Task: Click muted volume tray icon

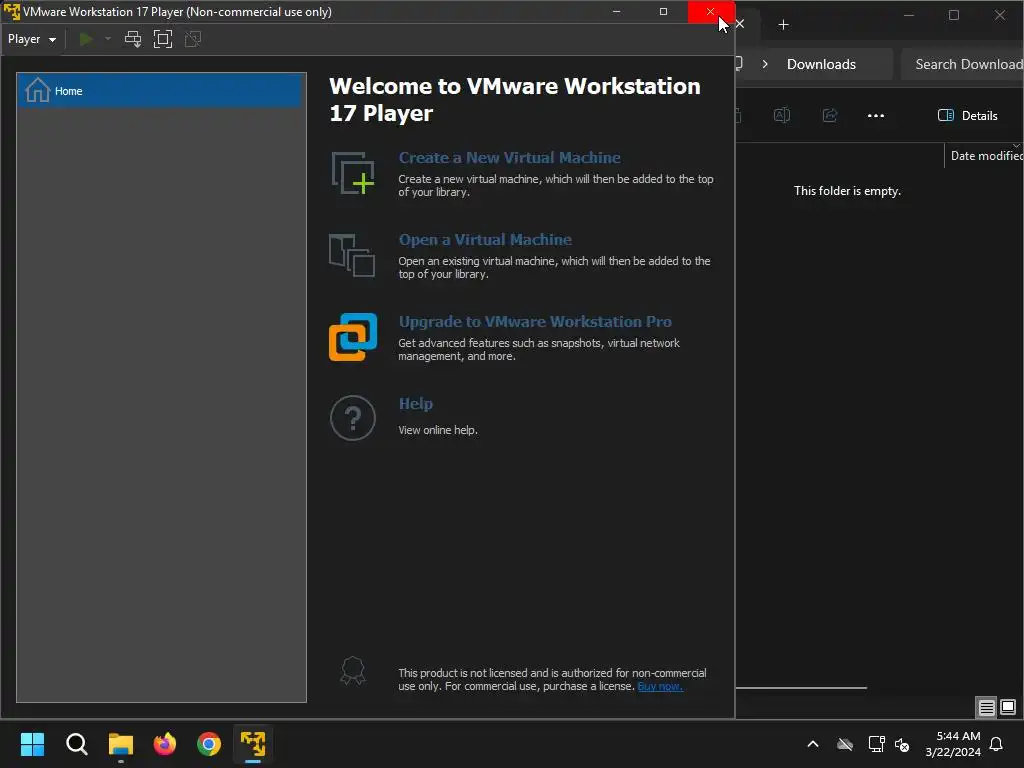Action: (903, 744)
